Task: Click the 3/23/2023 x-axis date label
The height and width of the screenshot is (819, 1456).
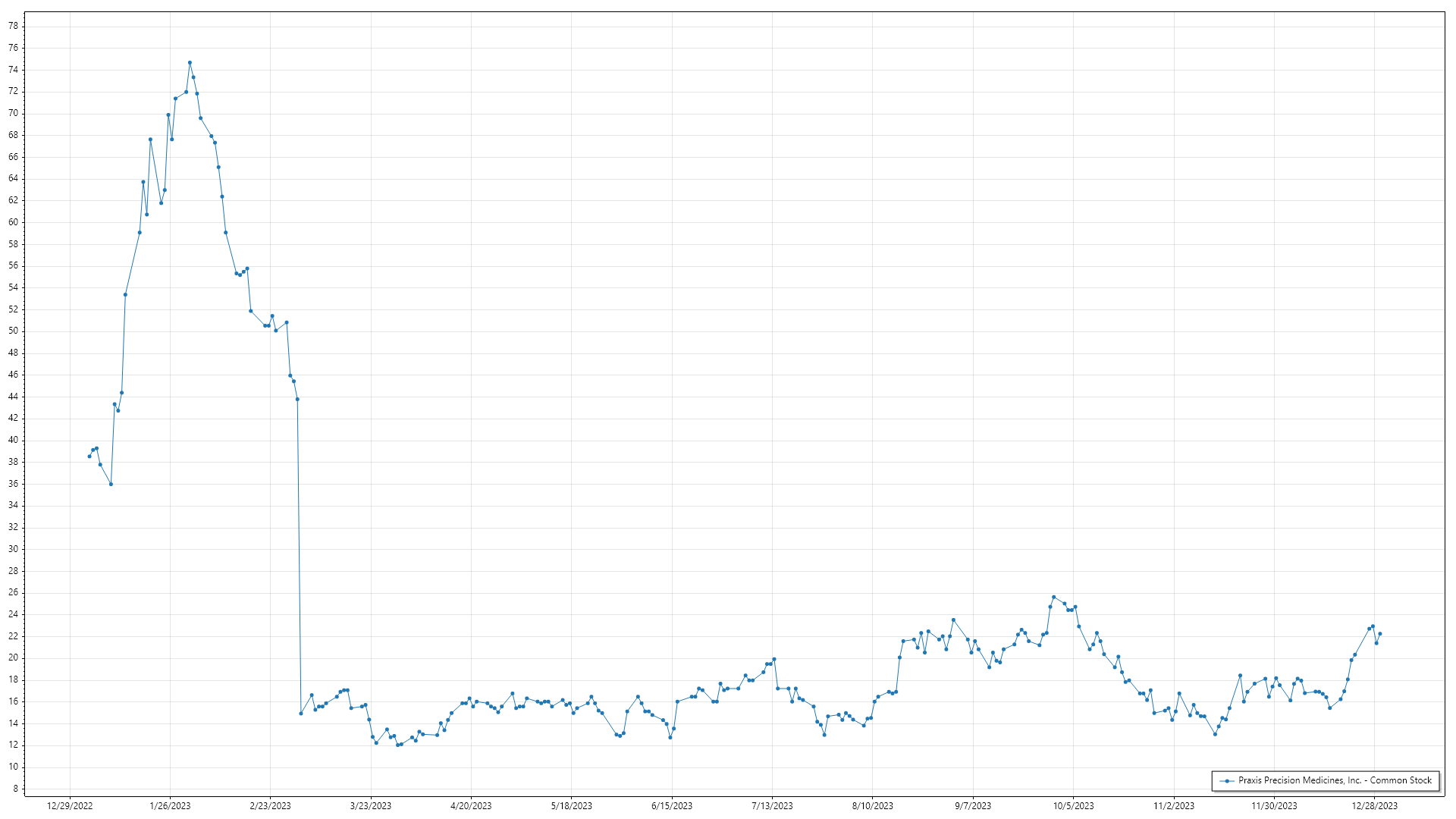Action: 371,805
